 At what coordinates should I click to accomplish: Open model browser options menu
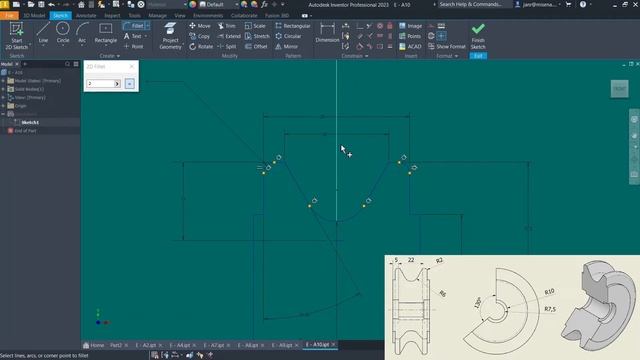coord(76,64)
